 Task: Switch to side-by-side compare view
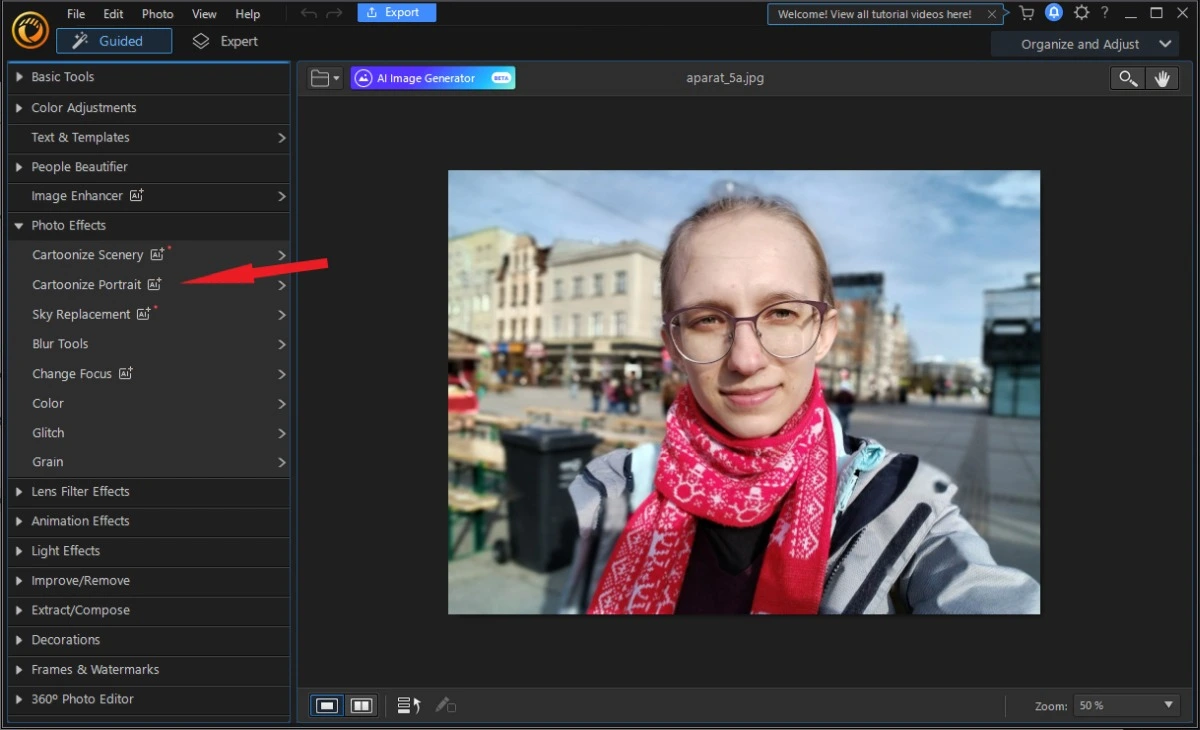[361, 706]
